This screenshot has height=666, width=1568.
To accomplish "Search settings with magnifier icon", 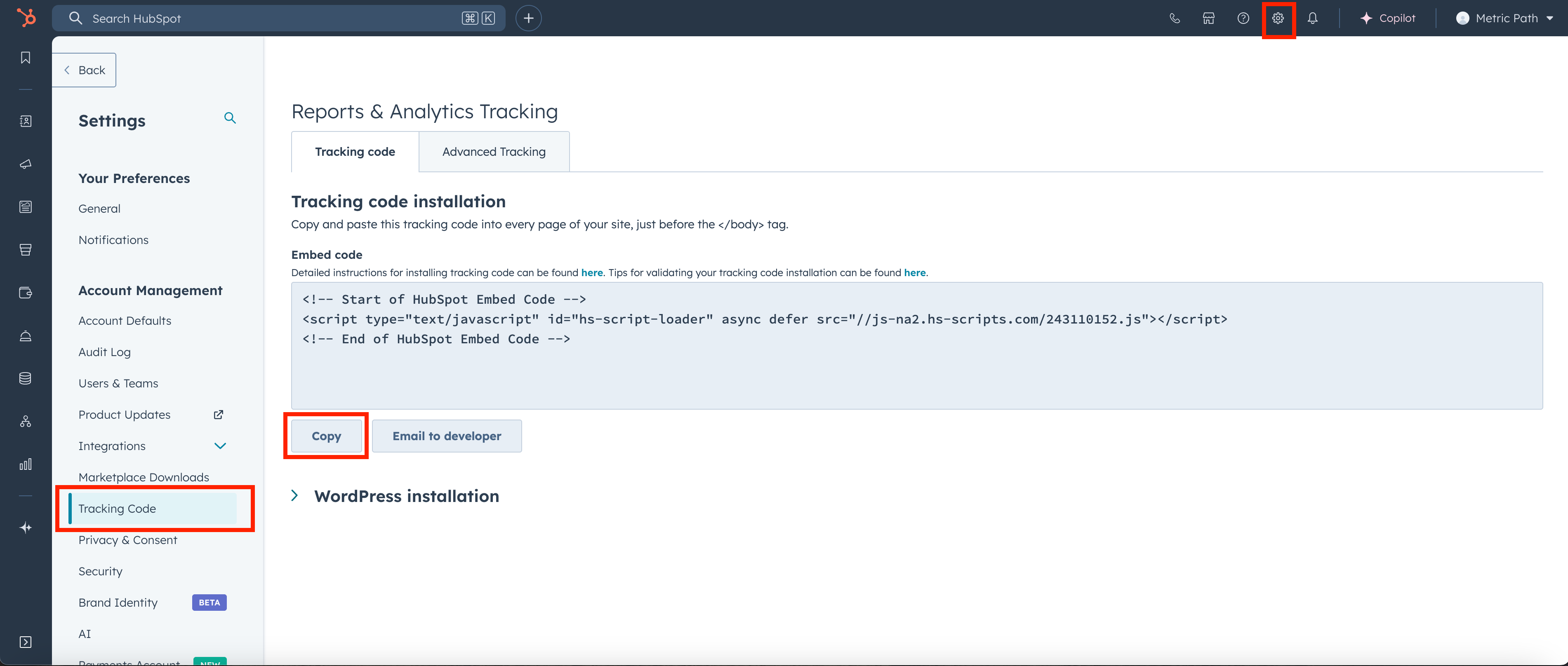I will point(230,118).
